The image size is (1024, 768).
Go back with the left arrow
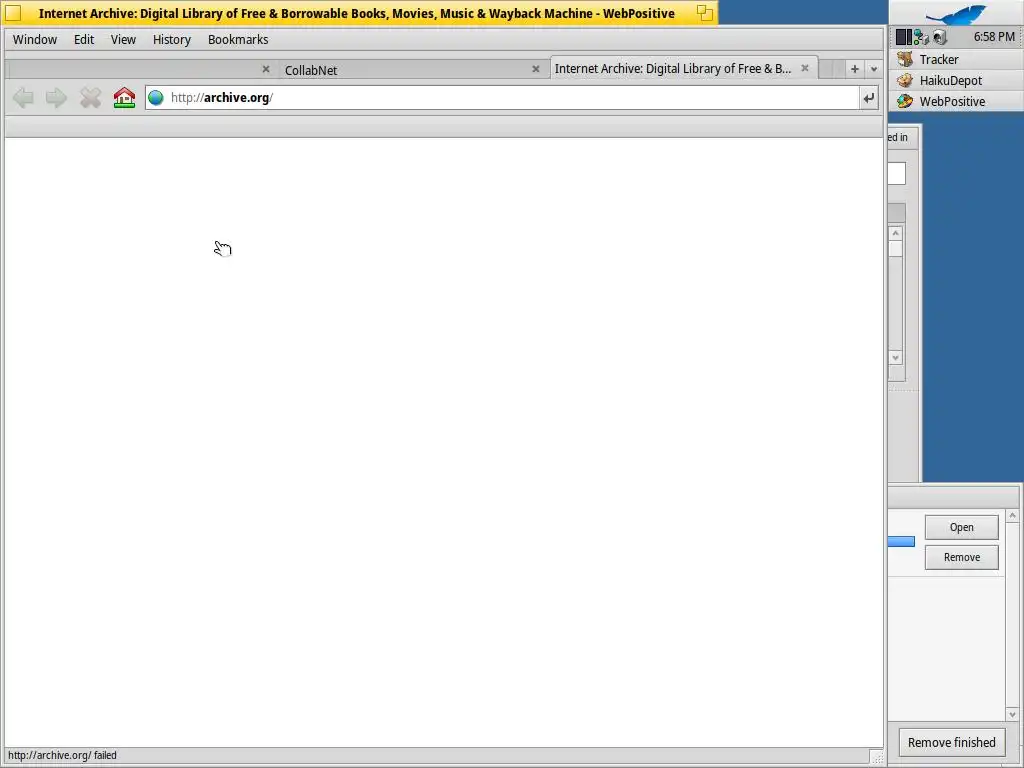click(24, 98)
